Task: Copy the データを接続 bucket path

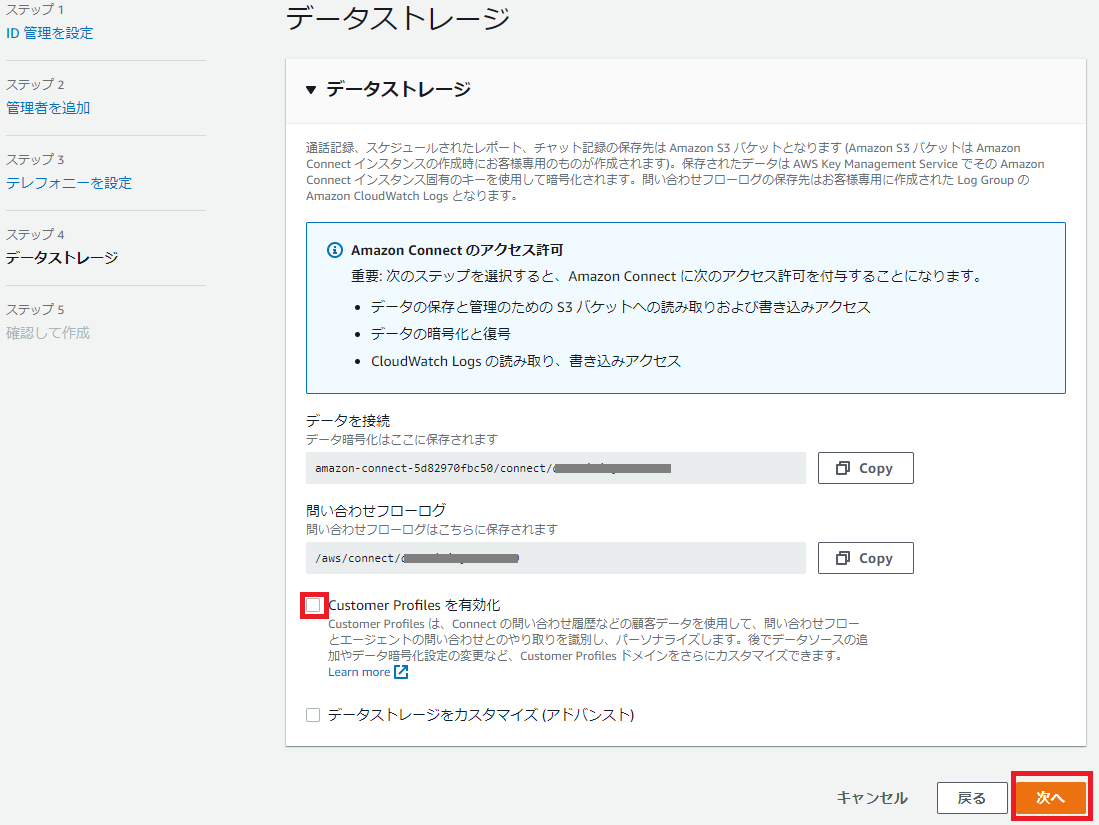Action: click(x=866, y=468)
